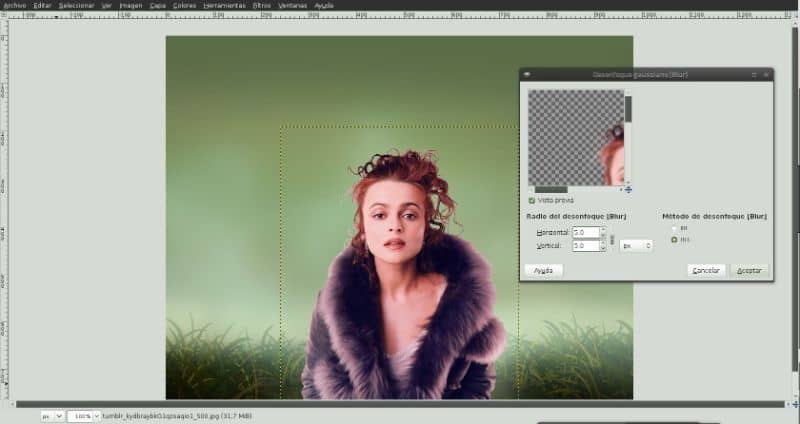The image size is (800, 424).
Task: Click the Cancelar button
Action: coord(706,270)
